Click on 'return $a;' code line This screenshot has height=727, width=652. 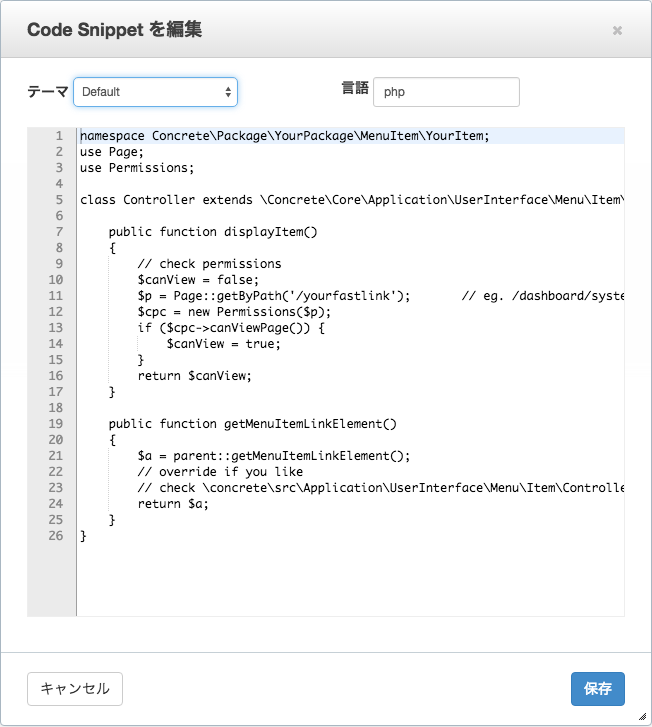[x=173, y=504]
